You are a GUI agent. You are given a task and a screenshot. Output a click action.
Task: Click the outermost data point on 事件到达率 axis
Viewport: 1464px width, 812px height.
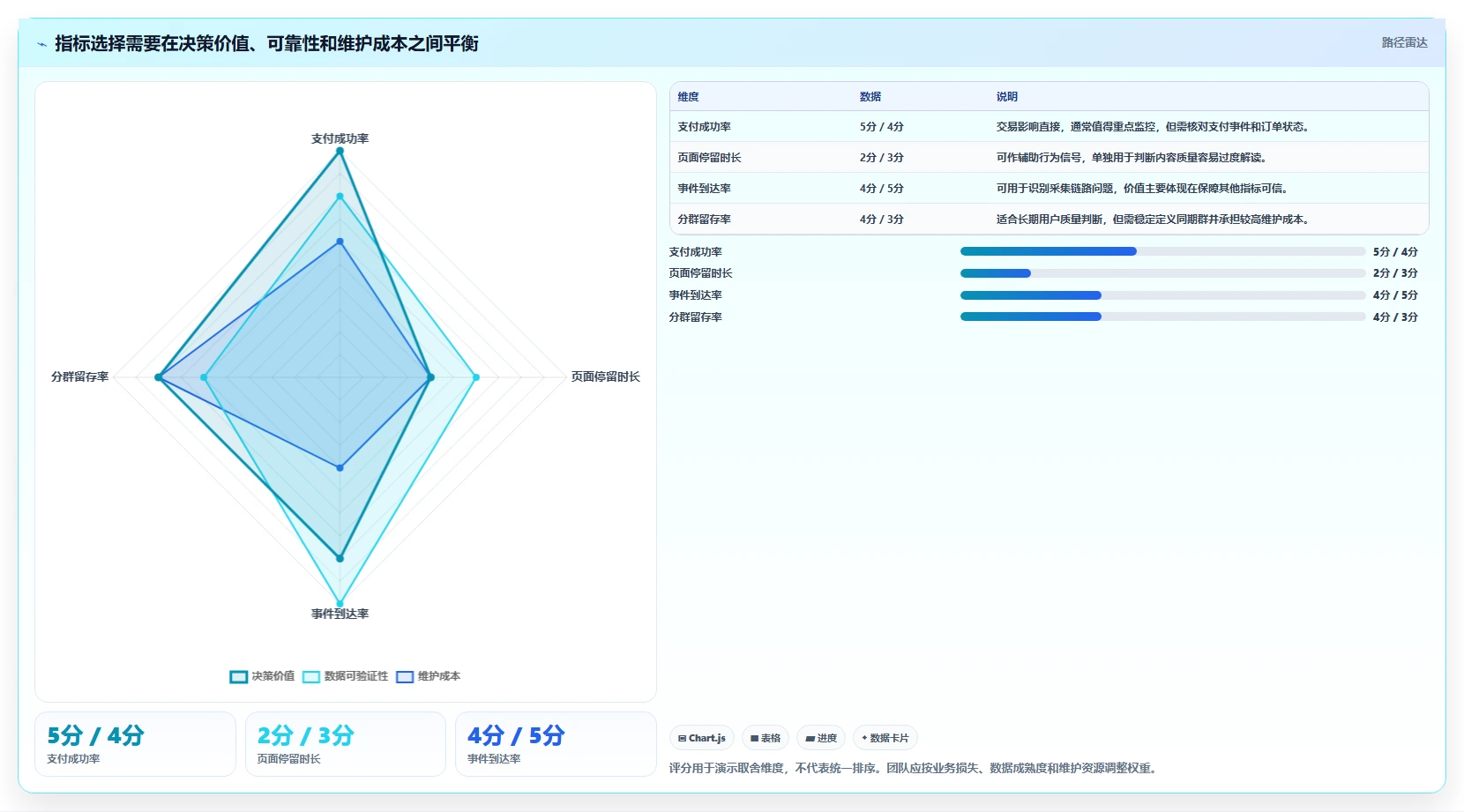(340, 604)
